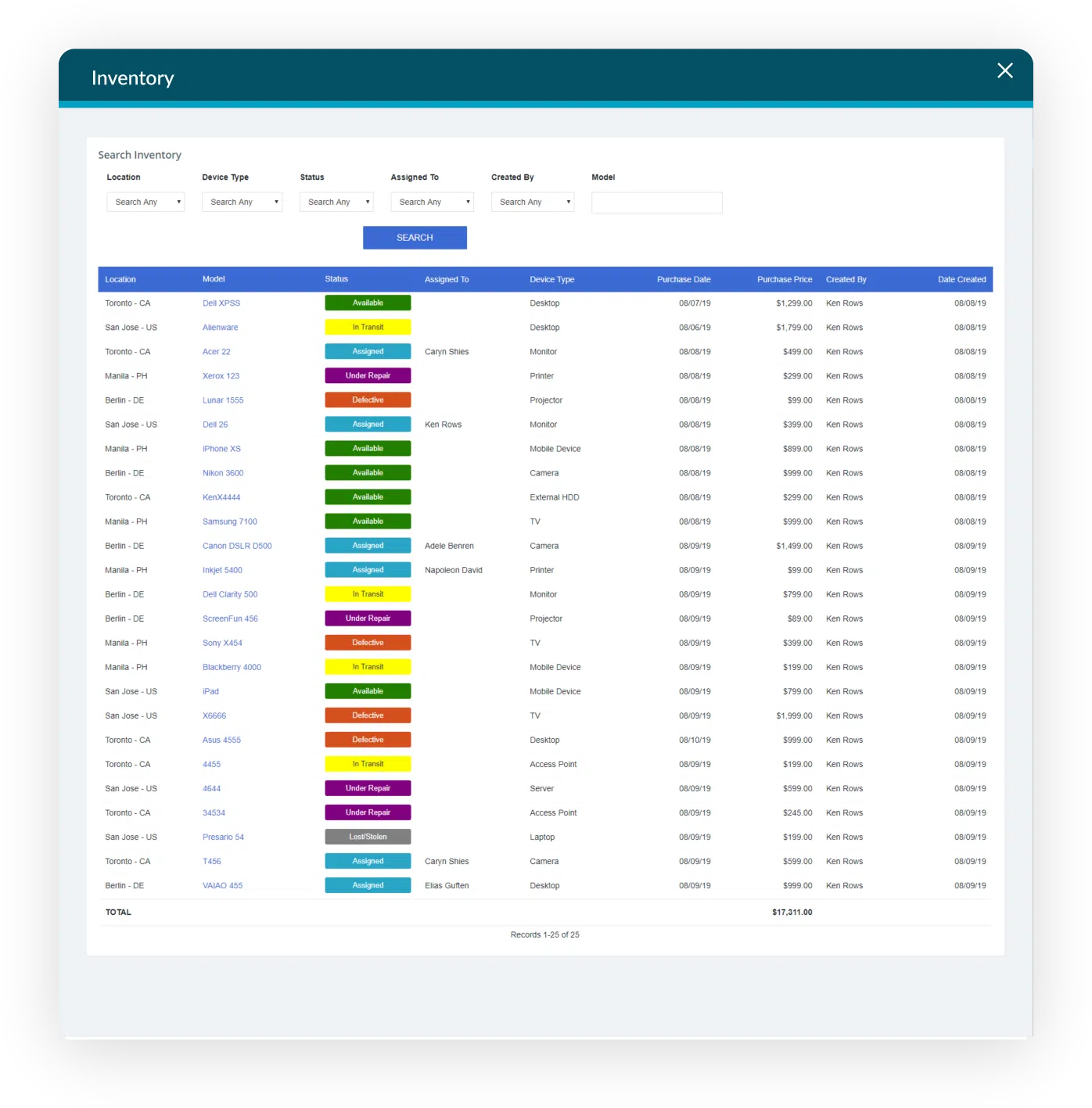This screenshot has width=1092, height=1108.
Task: Open the Canon DSLR D500 item
Action: (237, 545)
